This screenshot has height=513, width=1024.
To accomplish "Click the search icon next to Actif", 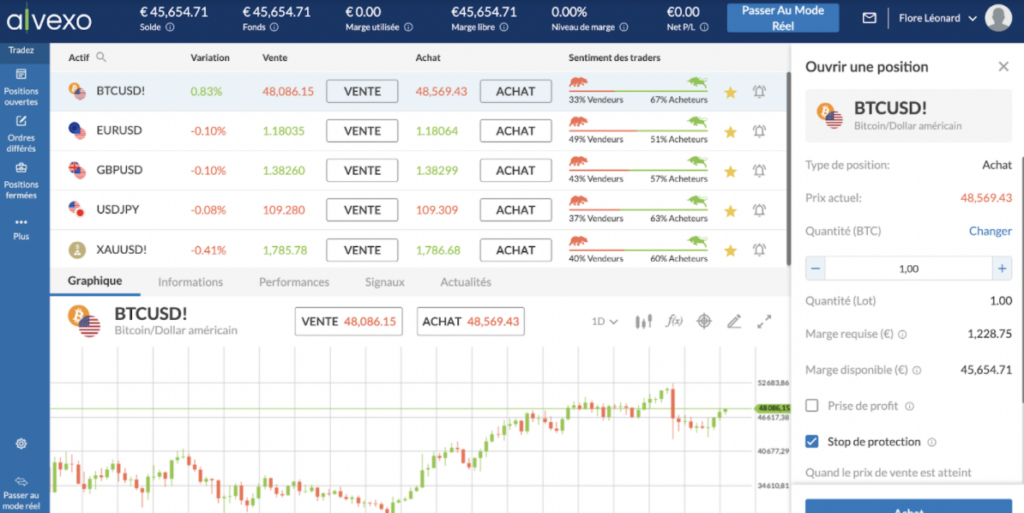I will [101, 58].
